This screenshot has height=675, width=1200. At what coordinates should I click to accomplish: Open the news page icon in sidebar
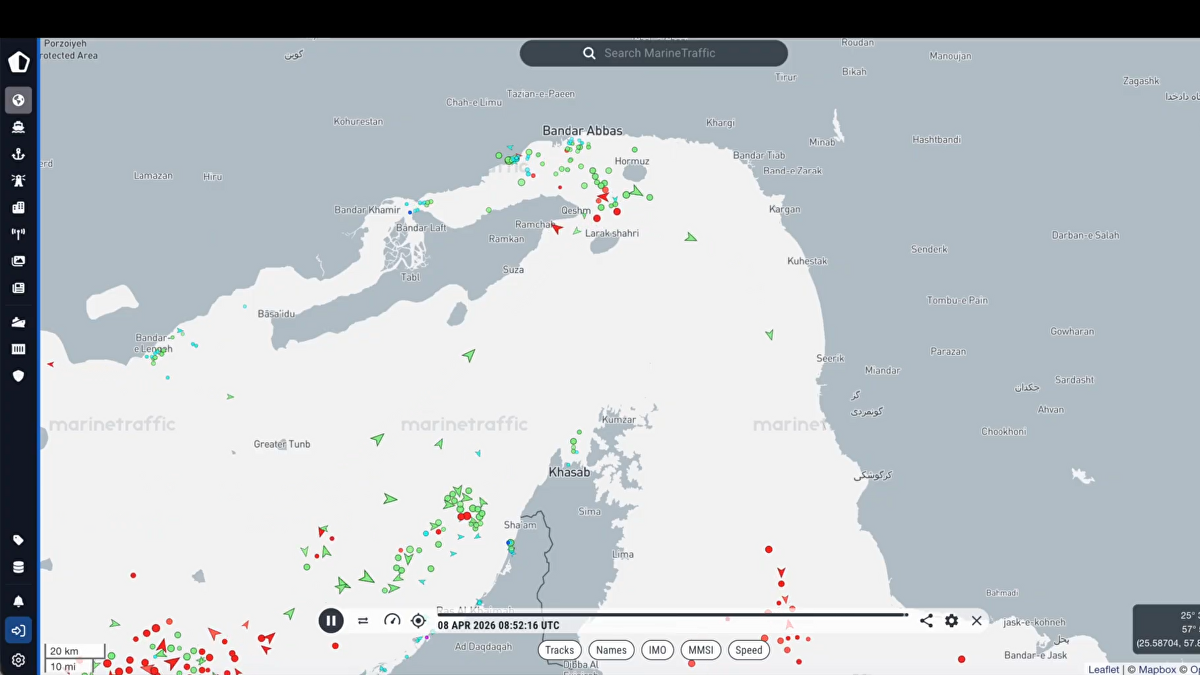[18, 288]
